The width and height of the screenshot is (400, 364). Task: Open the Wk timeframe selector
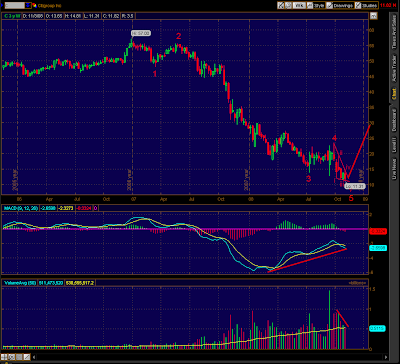tap(299, 5)
